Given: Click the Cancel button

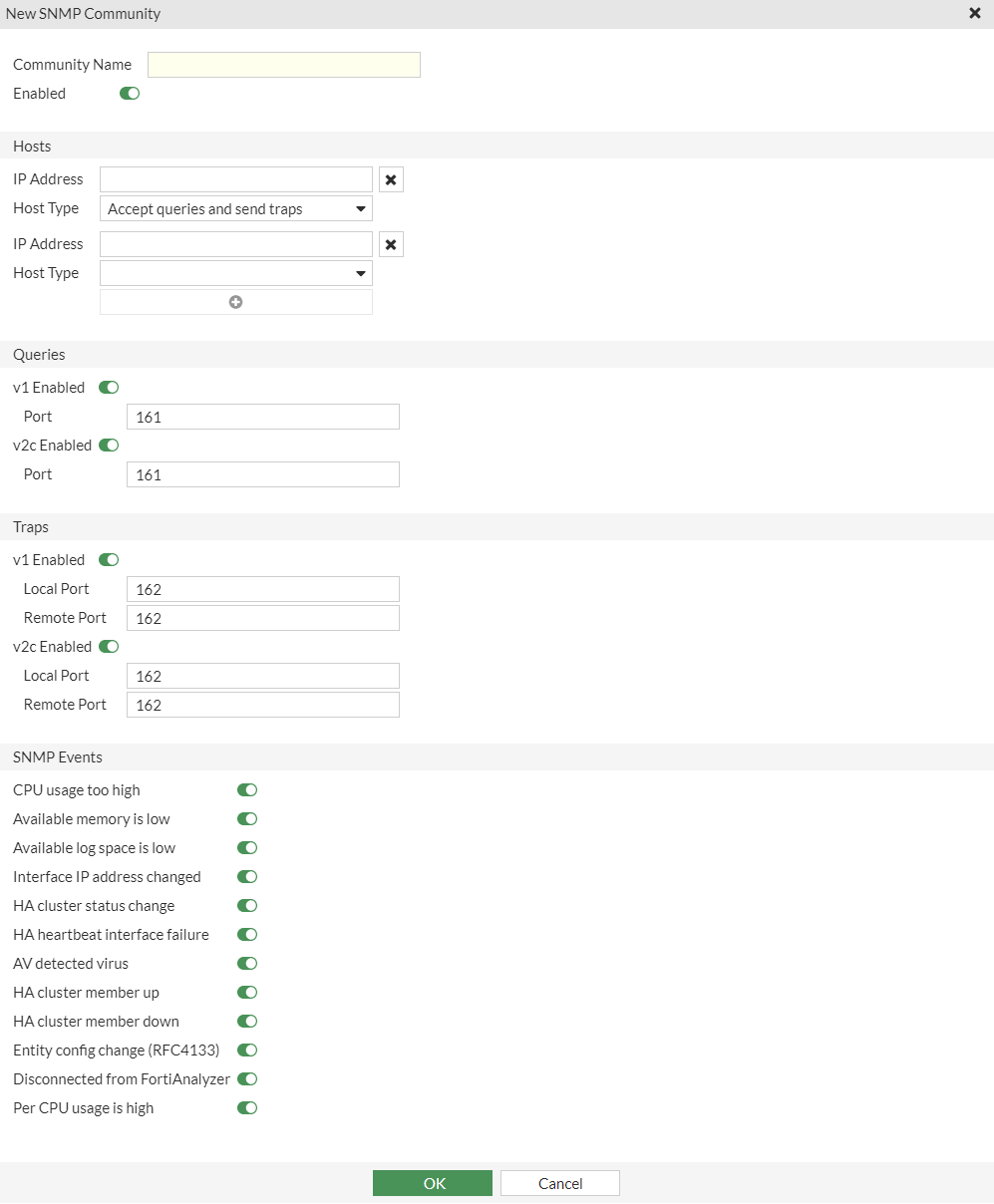Looking at the screenshot, I should pos(560,1183).
